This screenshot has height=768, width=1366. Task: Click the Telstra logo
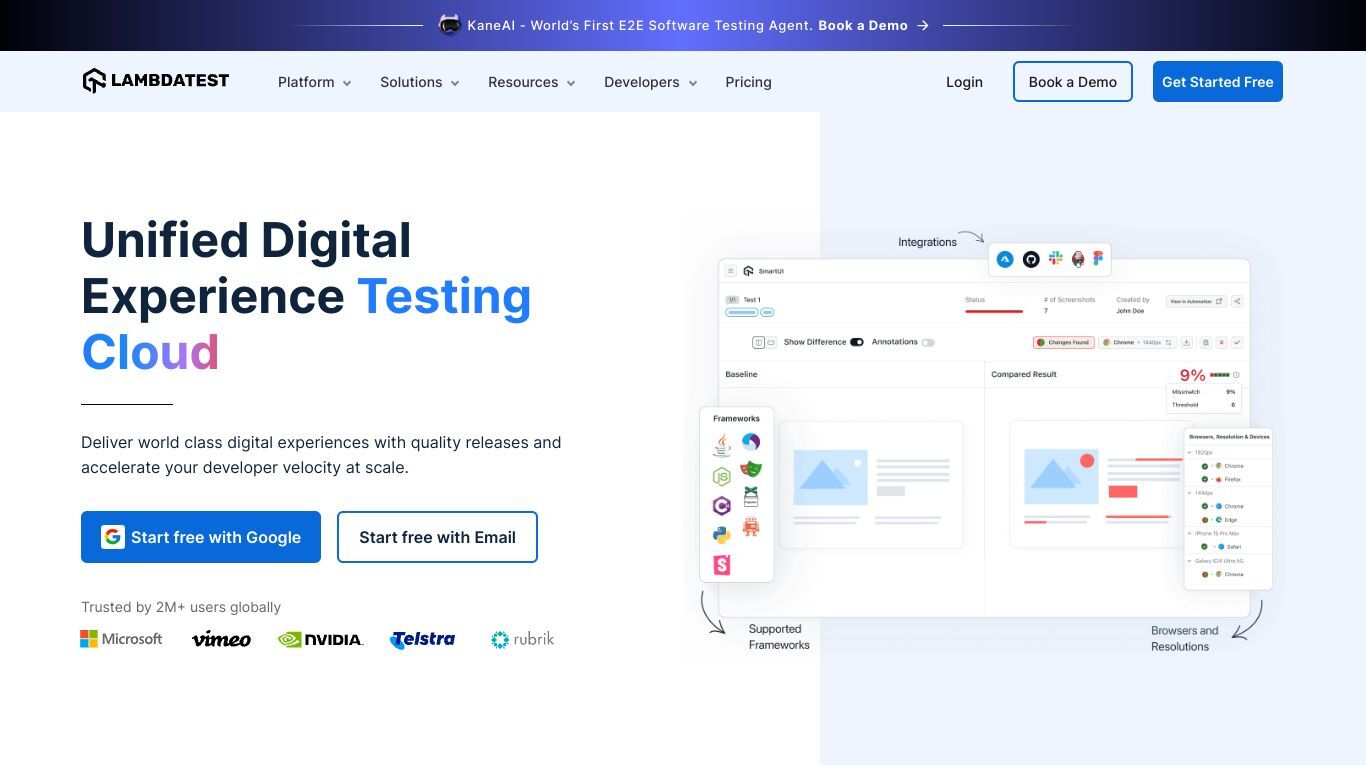click(x=423, y=639)
